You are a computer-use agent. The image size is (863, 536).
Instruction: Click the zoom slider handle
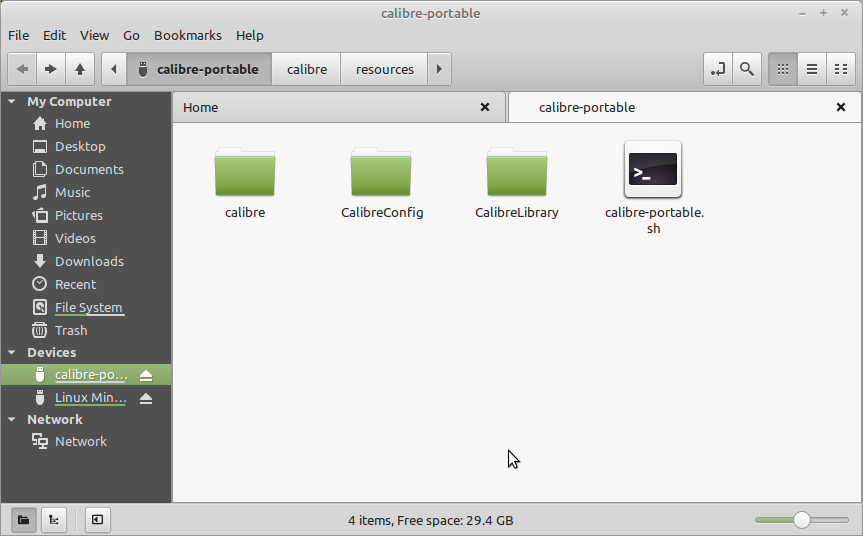click(x=802, y=520)
